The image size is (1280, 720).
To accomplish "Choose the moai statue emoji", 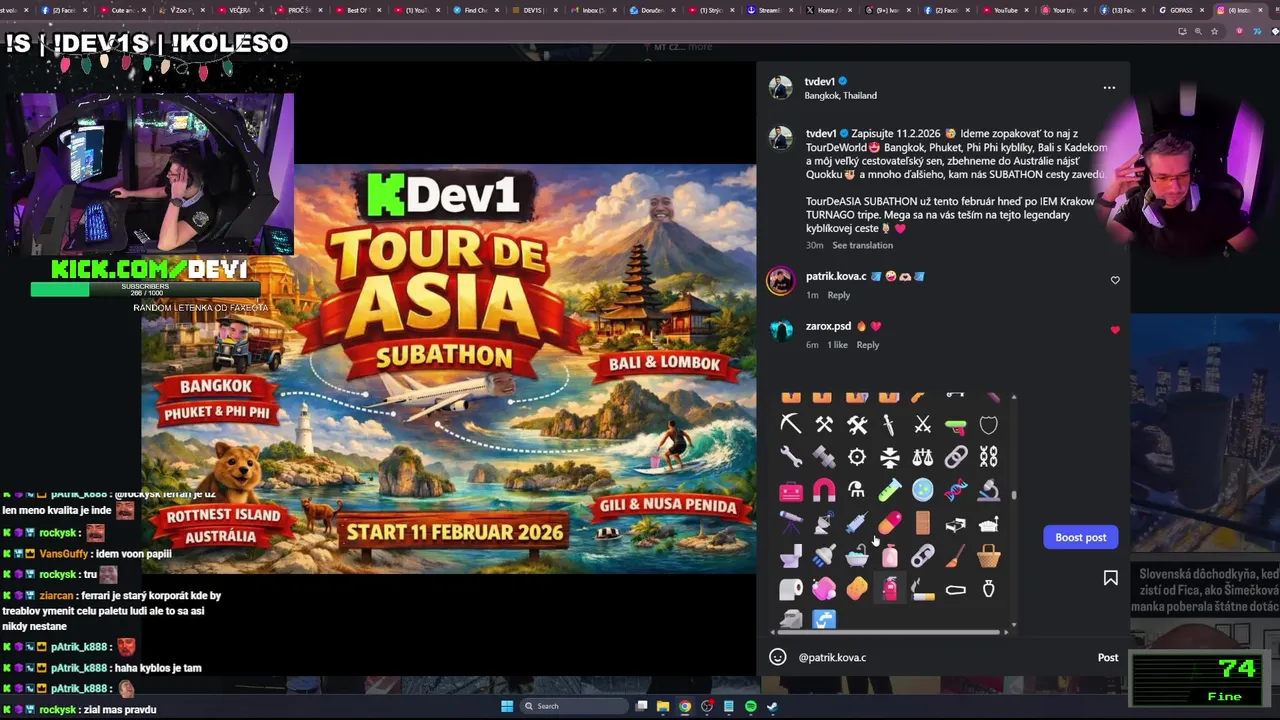I will click(791, 620).
